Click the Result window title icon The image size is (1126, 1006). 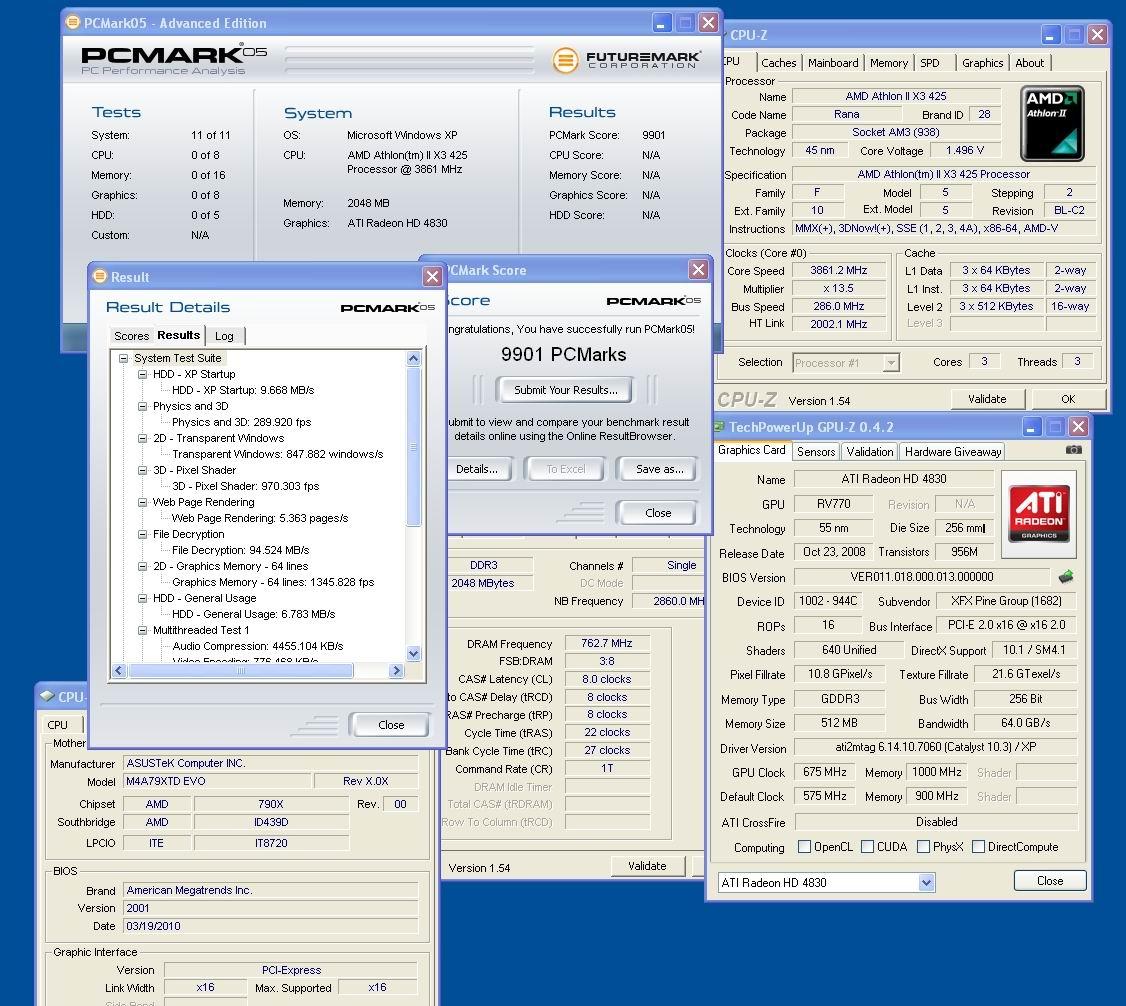coord(100,276)
